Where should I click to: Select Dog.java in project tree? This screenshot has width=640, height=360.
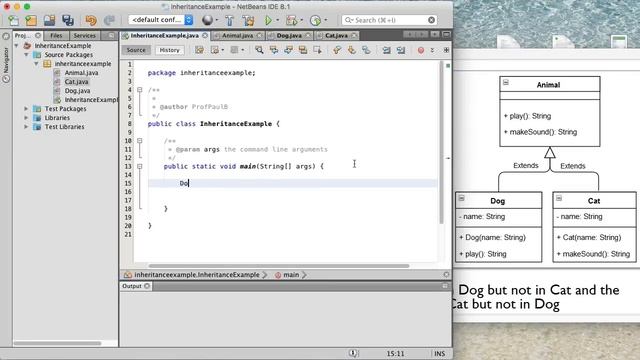tap(77, 91)
